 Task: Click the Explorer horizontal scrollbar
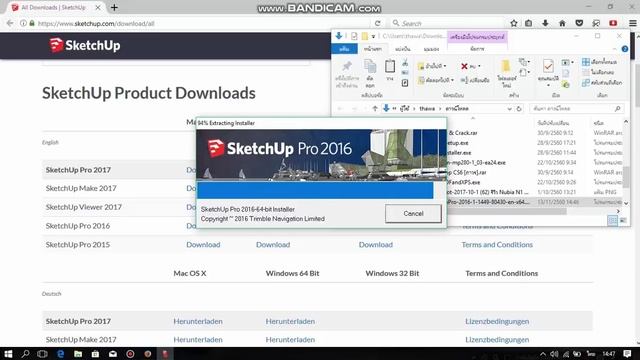[507, 211]
